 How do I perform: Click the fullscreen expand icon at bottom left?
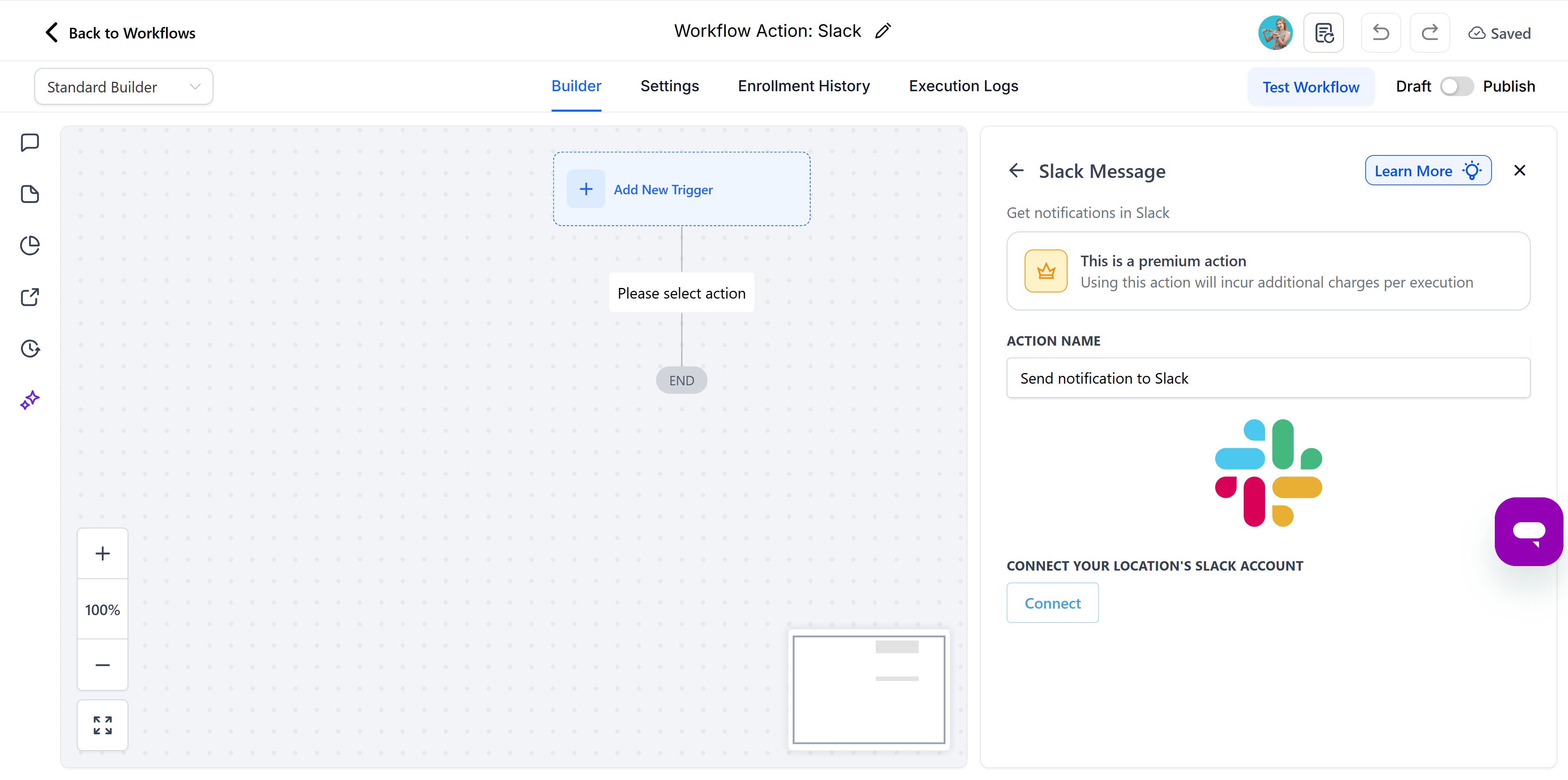[102, 725]
